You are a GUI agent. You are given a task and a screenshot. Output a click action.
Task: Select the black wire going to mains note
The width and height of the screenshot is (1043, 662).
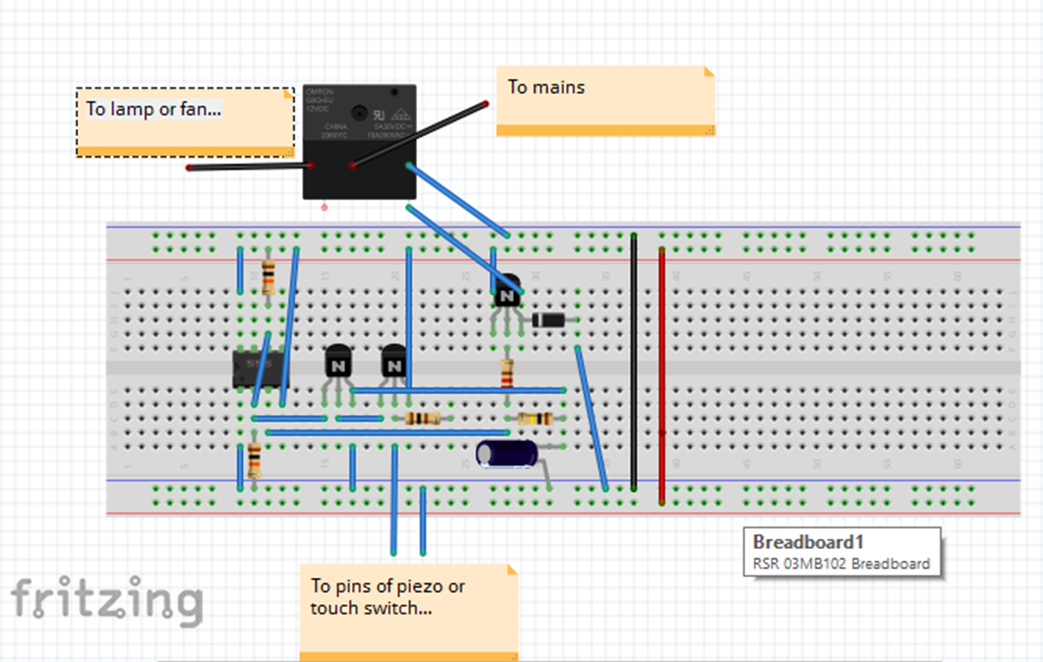[x=419, y=134]
